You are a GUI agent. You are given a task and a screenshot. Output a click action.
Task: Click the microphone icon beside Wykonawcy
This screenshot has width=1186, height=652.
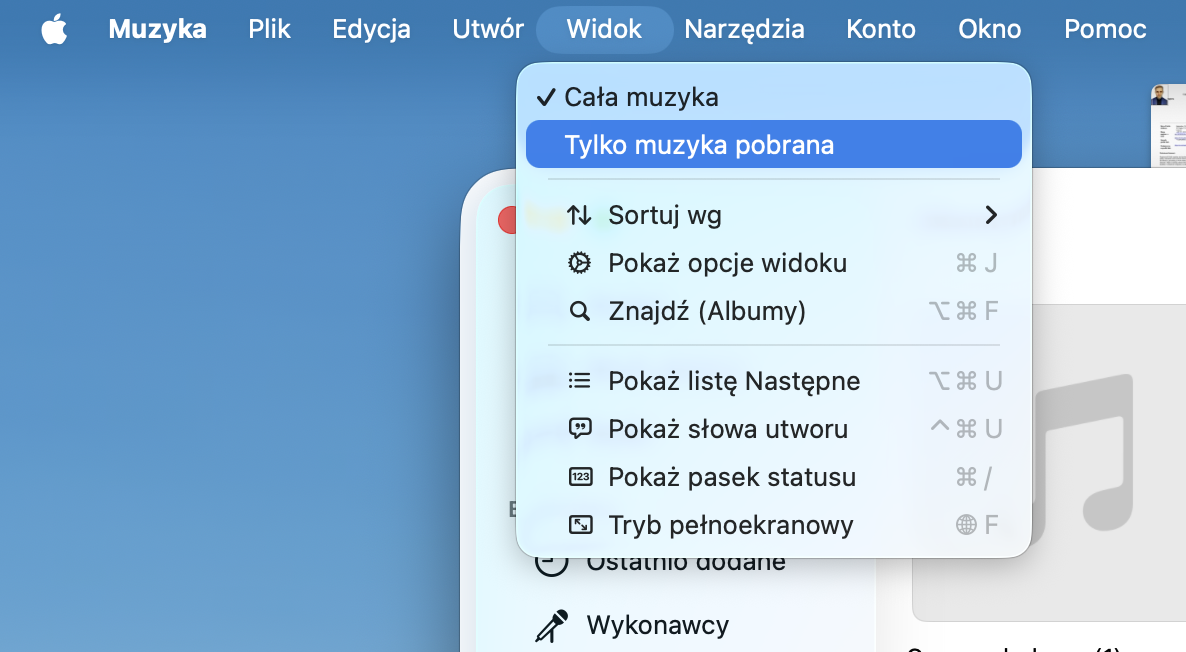pos(551,626)
